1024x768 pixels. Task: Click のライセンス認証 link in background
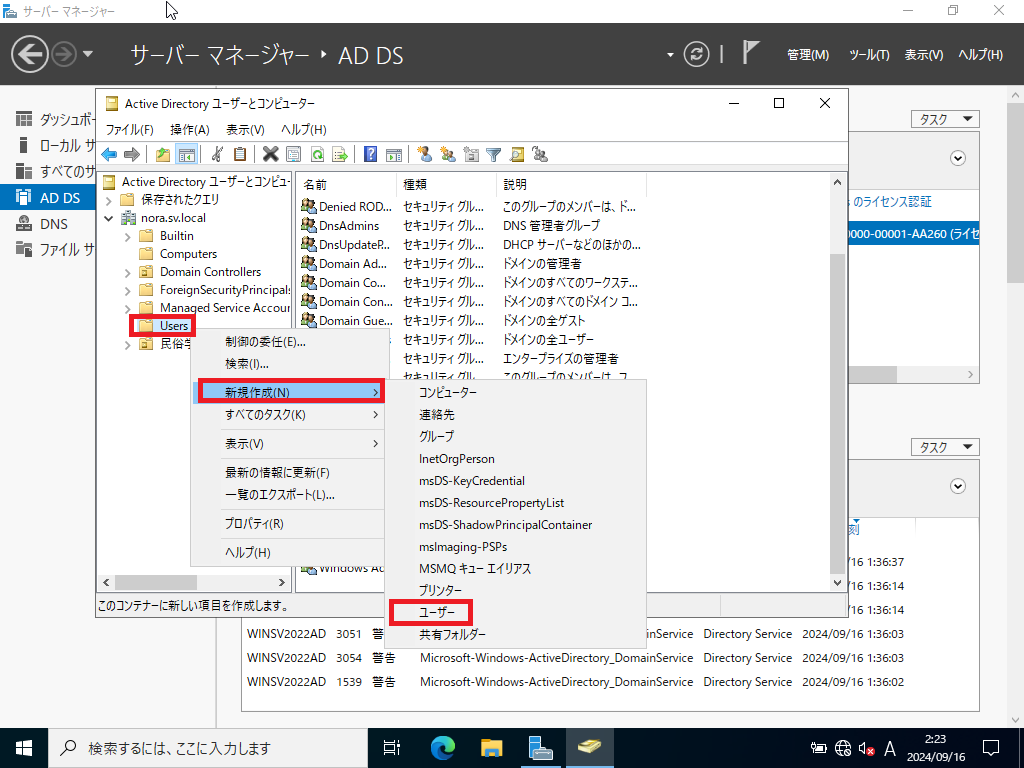(x=892, y=202)
